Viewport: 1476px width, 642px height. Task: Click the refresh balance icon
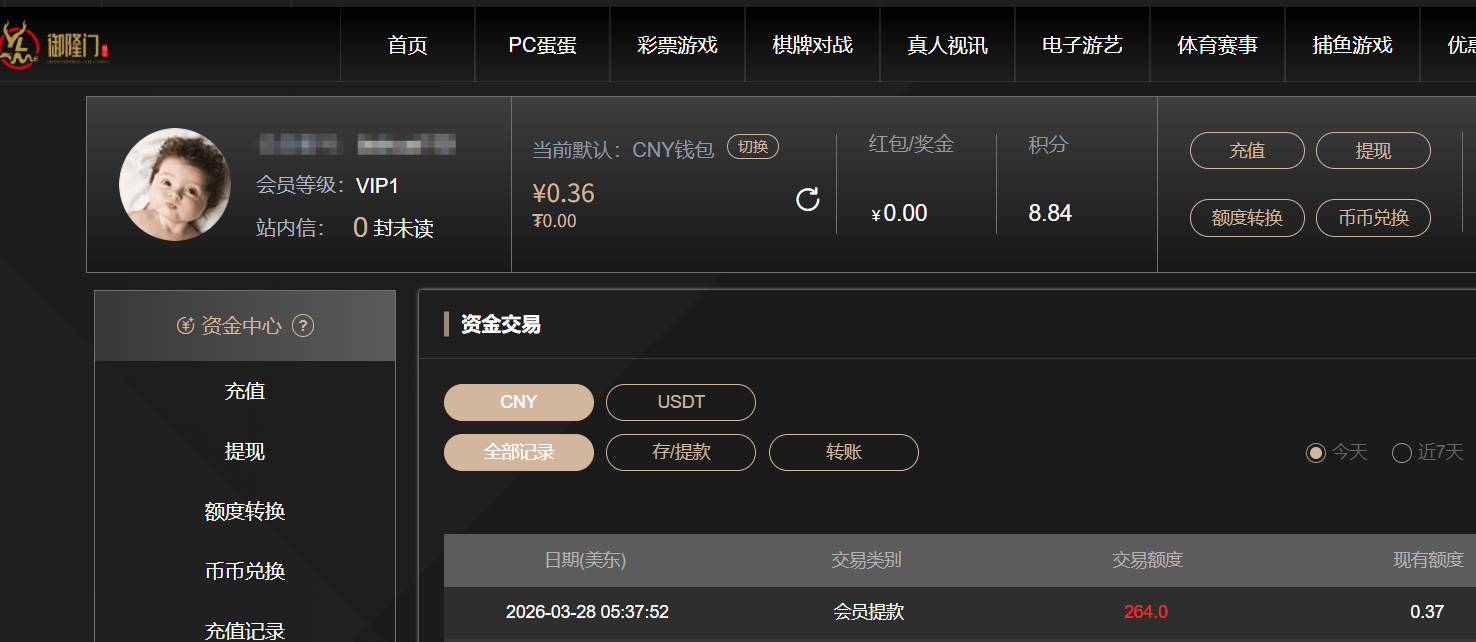808,199
